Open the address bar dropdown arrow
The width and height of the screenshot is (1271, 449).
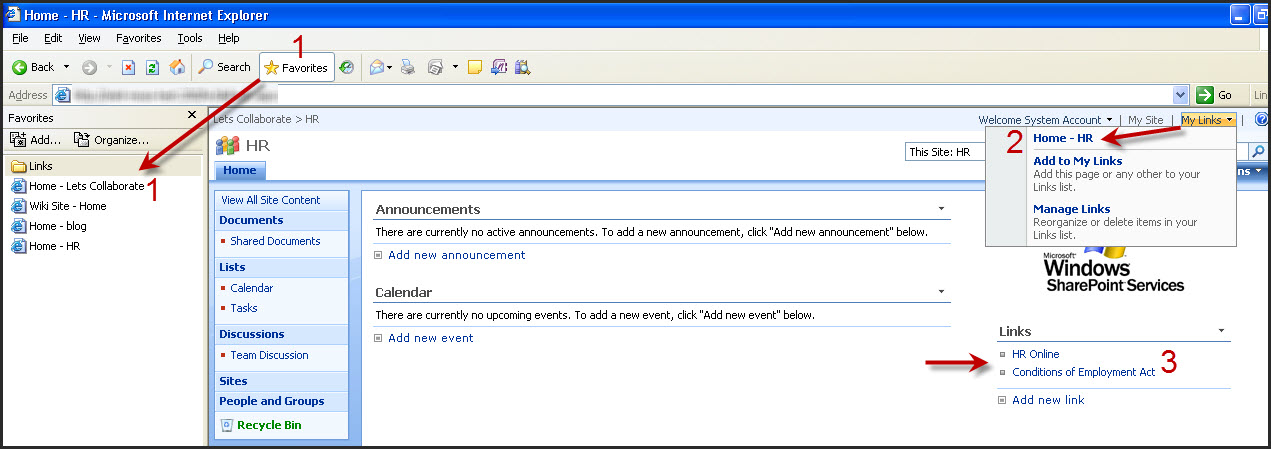pos(1181,95)
